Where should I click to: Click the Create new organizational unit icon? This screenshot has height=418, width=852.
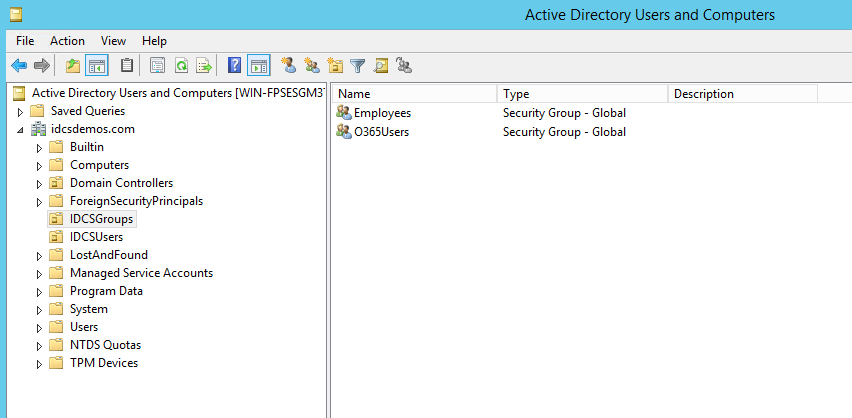coord(335,66)
